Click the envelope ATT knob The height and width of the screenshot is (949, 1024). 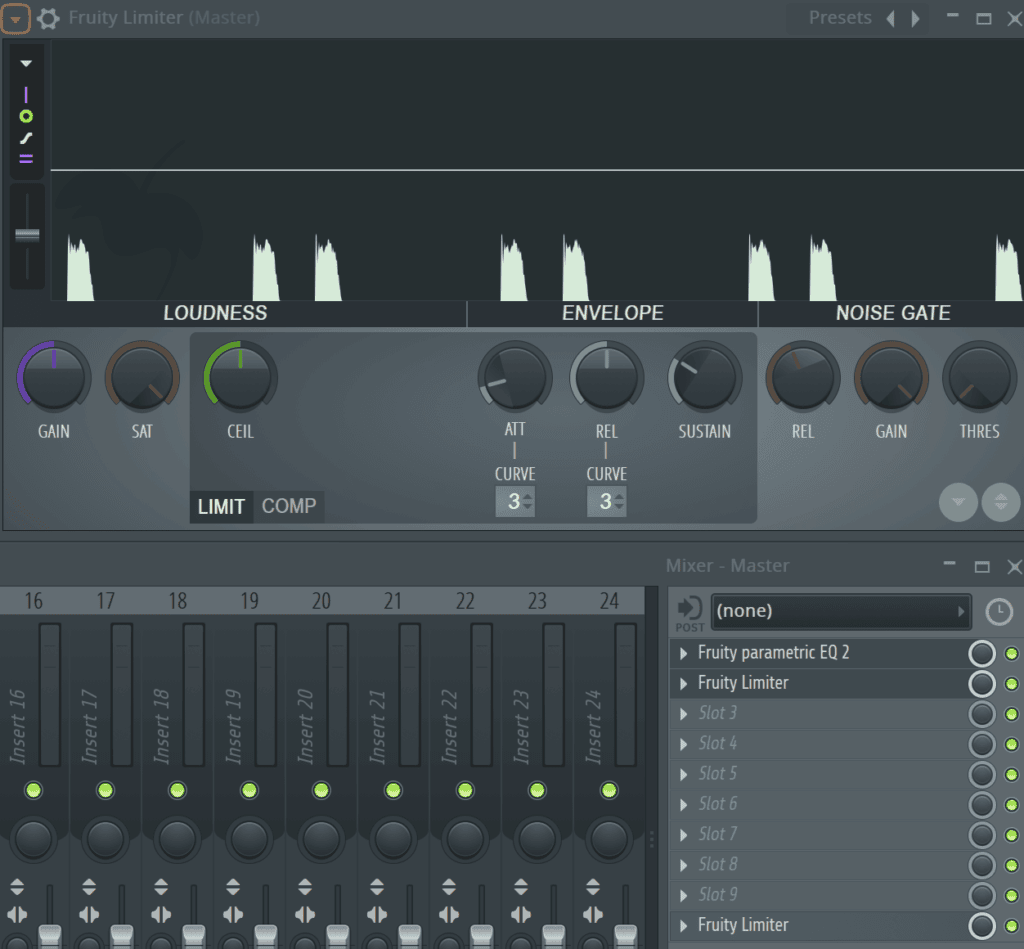(x=515, y=376)
